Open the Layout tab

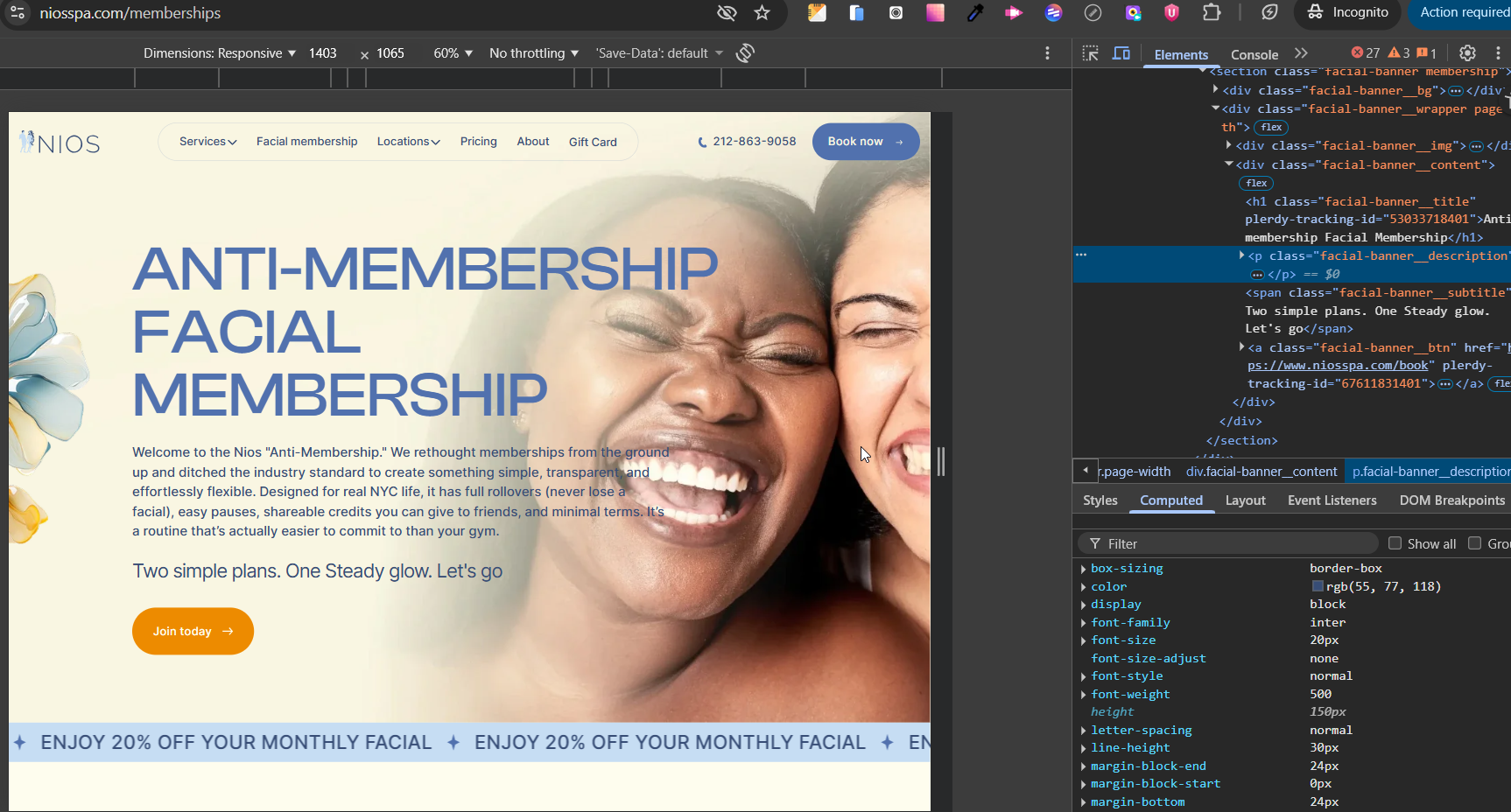pyautogui.click(x=1246, y=500)
